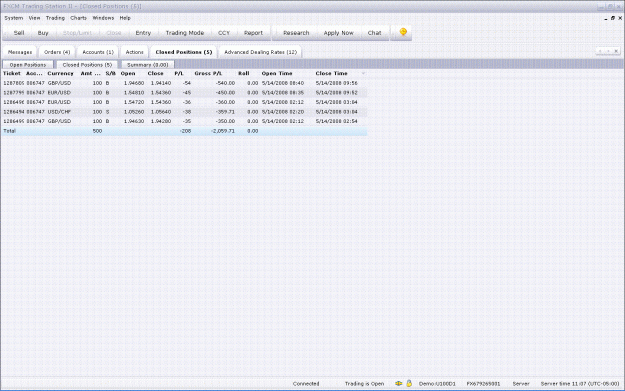Screen dimensions: 625x391
Task: Select the close price 1.94280 cell
Action: click(161, 121)
